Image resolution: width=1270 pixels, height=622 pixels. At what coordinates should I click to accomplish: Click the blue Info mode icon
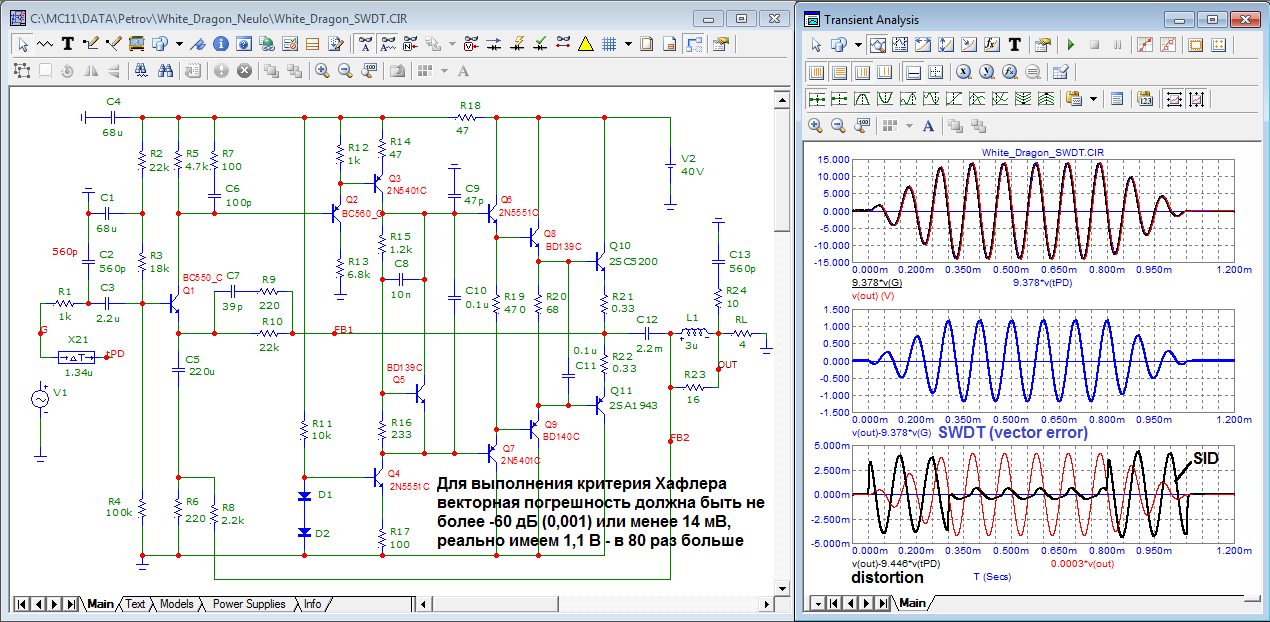click(219, 44)
